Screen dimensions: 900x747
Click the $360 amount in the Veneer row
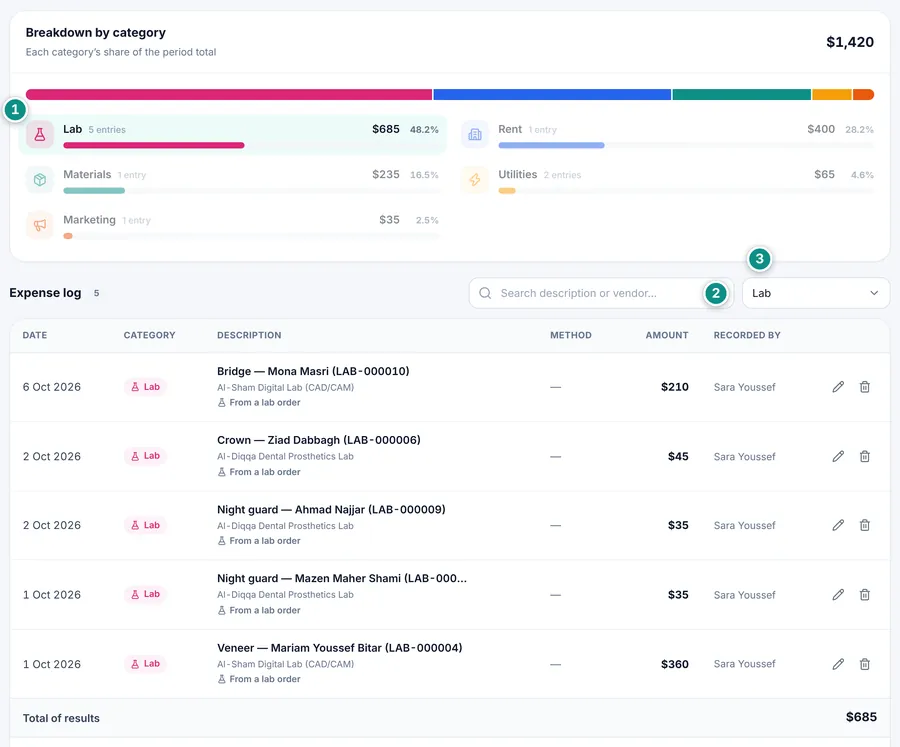(x=674, y=664)
